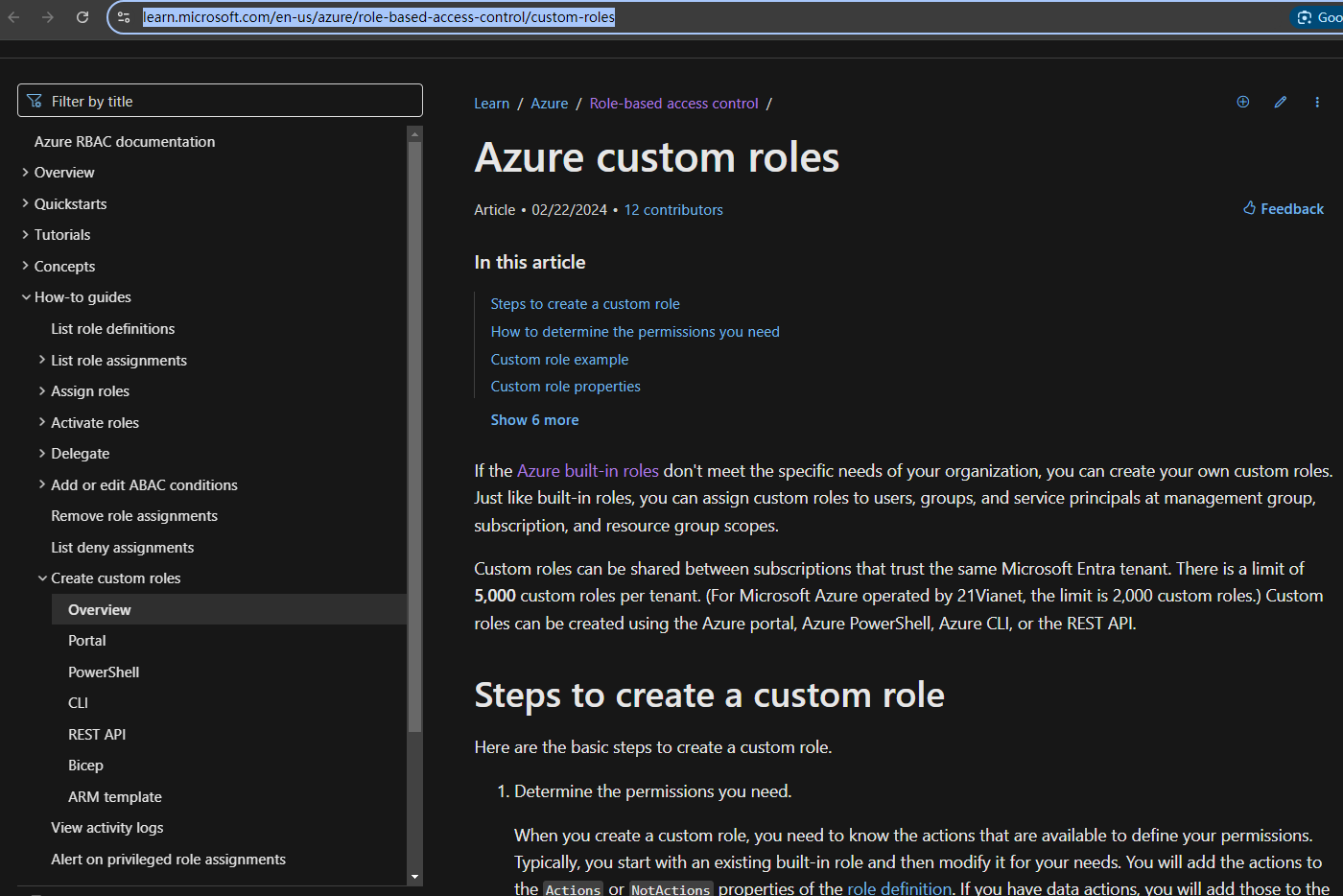Open Alert on privileged role assignments
Viewport: 1343px width, 896px height.
point(169,859)
